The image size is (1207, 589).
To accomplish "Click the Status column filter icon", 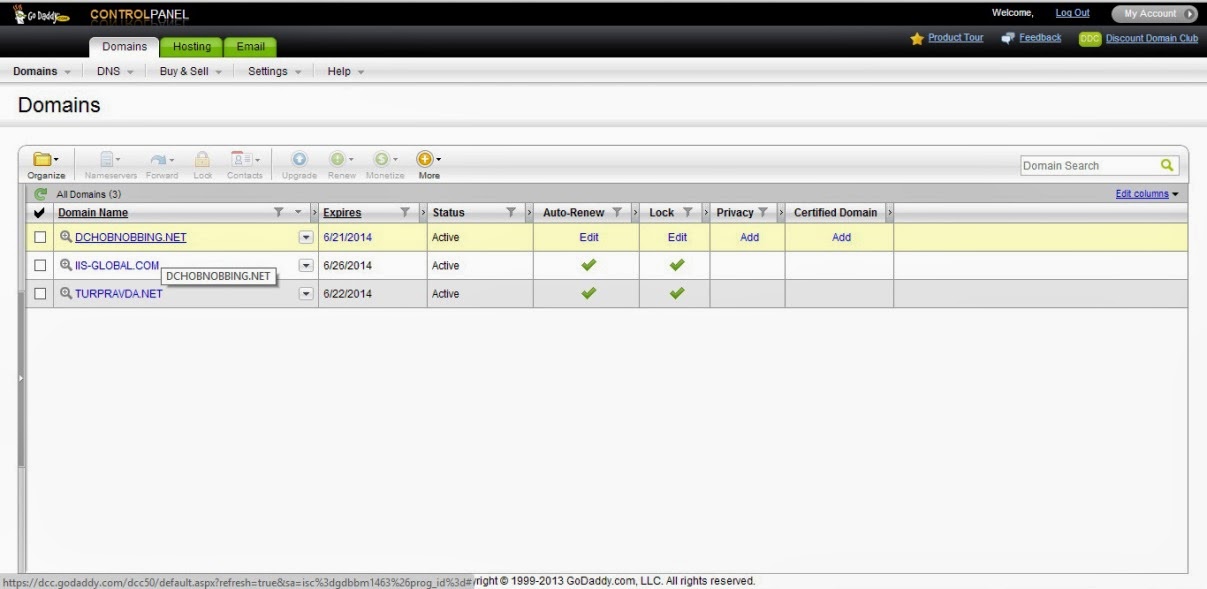I will coord(511,212).
